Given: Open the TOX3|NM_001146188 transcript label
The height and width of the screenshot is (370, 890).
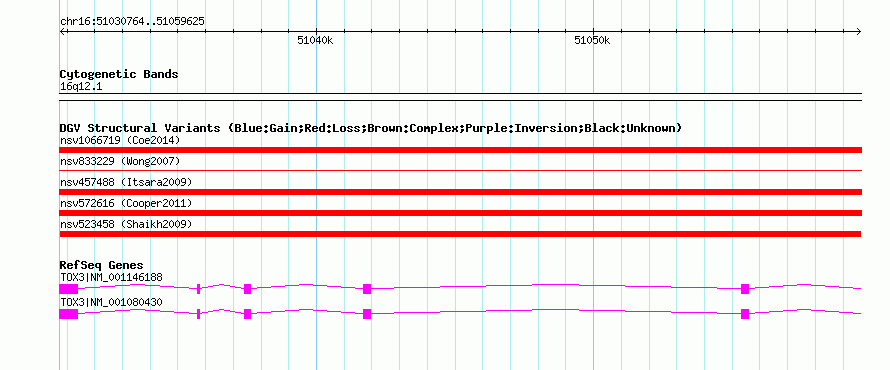Looking at the screenshot, I should [111, 277].
